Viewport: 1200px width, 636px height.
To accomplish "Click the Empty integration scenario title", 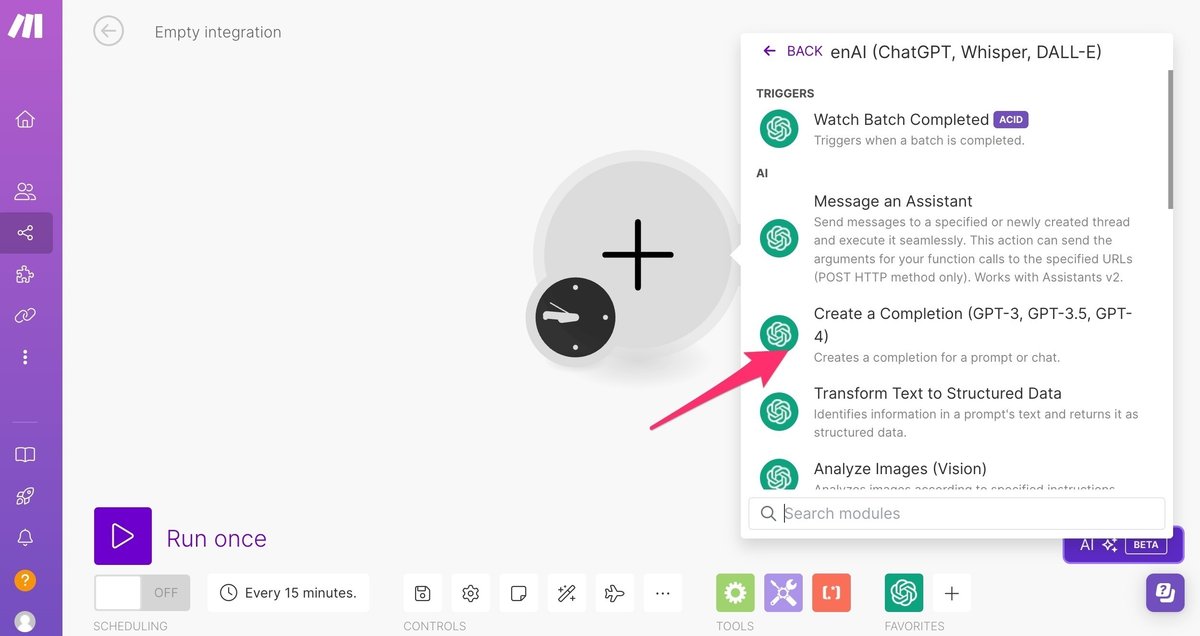I will point(218,32).
